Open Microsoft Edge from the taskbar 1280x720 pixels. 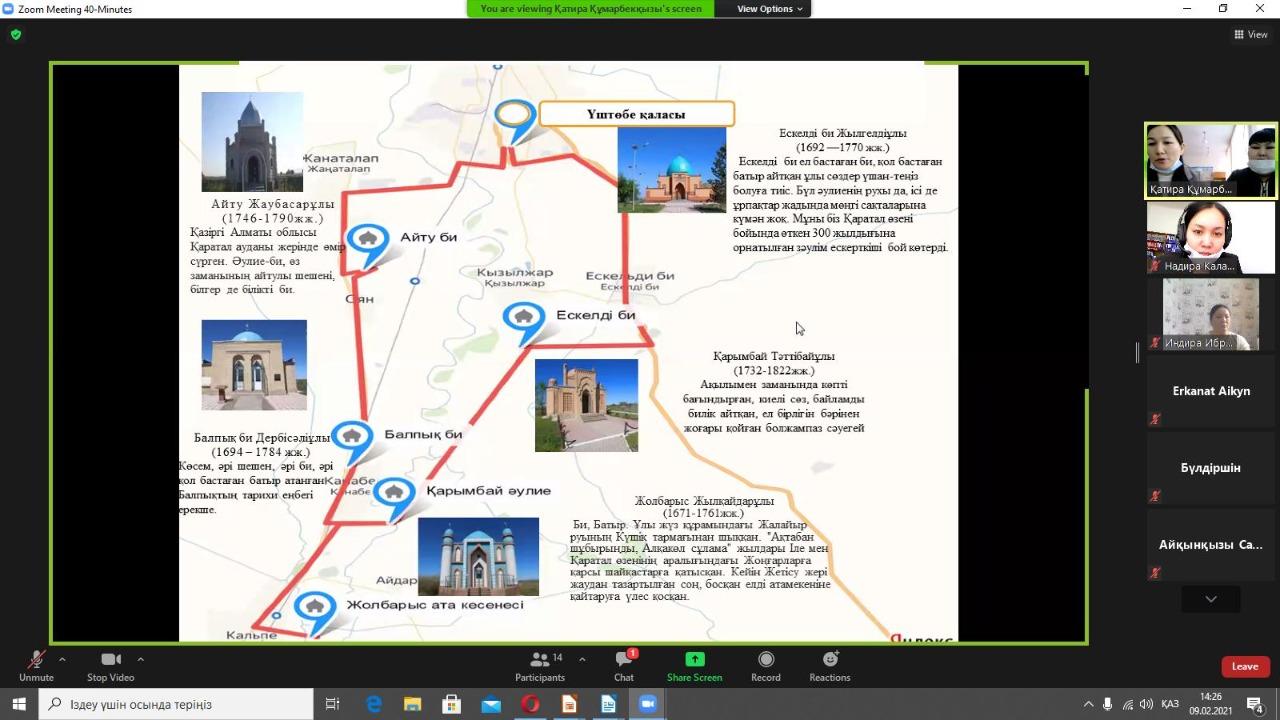point(373,704)
